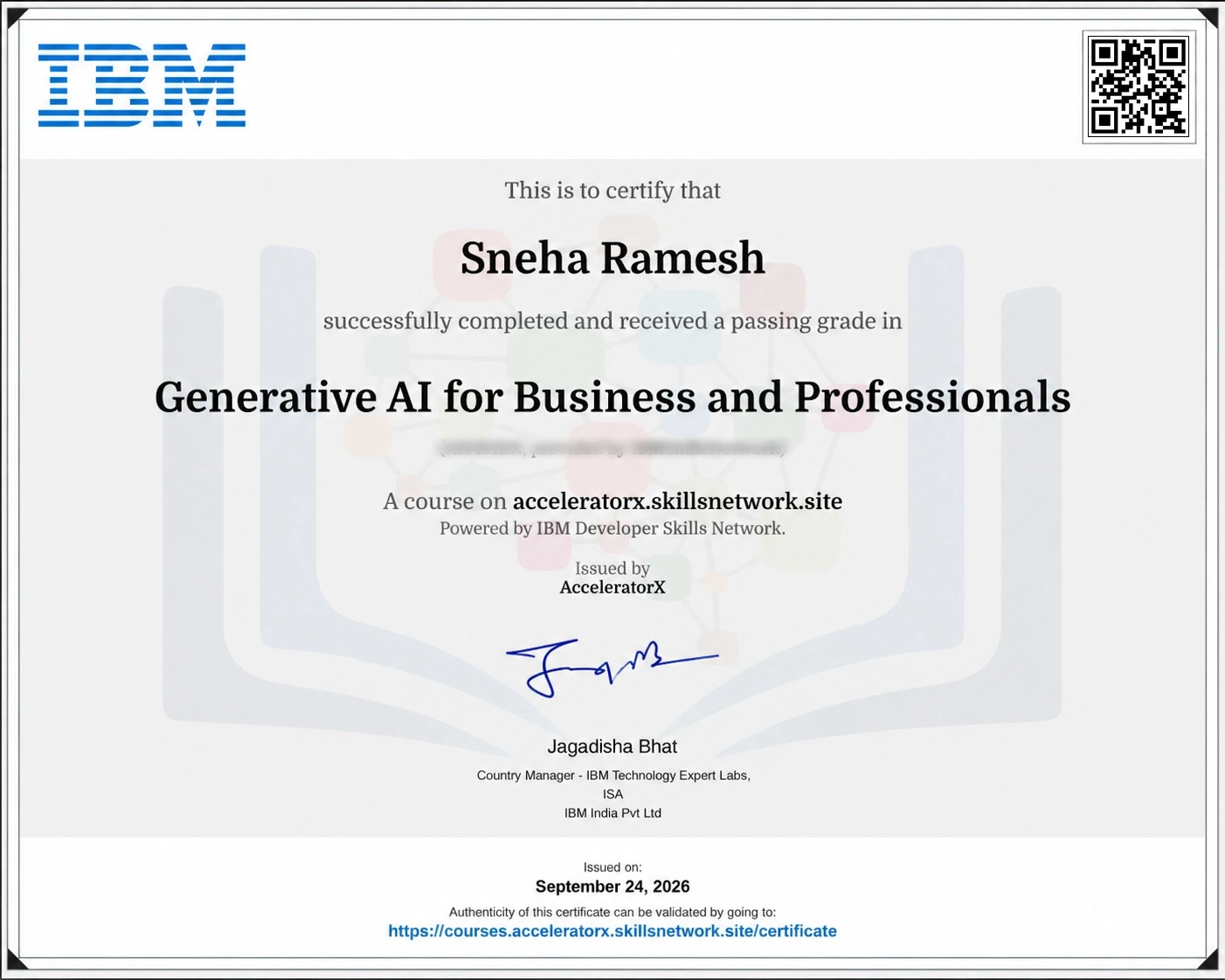This screenshot has height=980, width=1225.
Task: Click the AcceleratorX issuer name
Action: coord(612,587)
